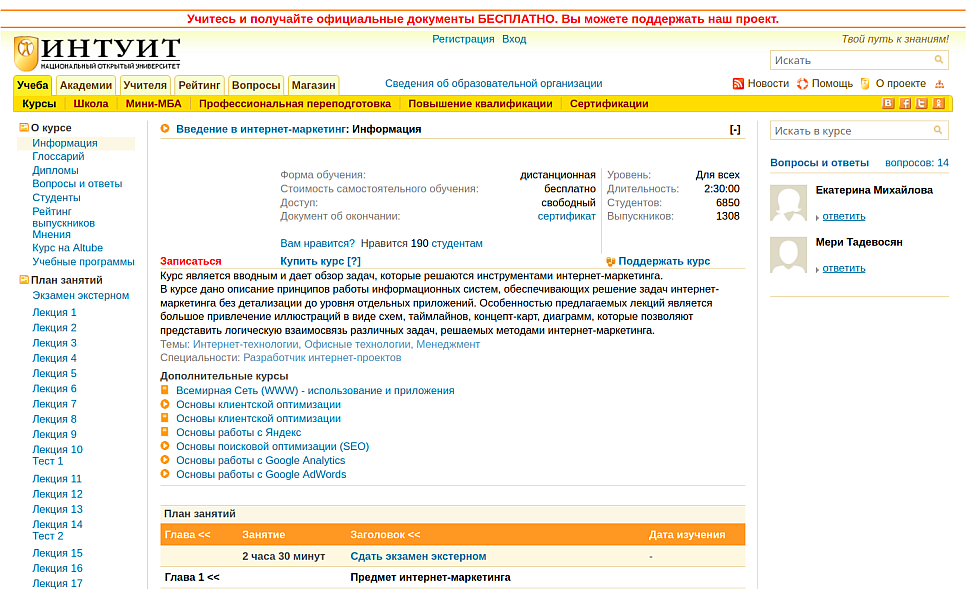Click the студентам link

(457, 243)
